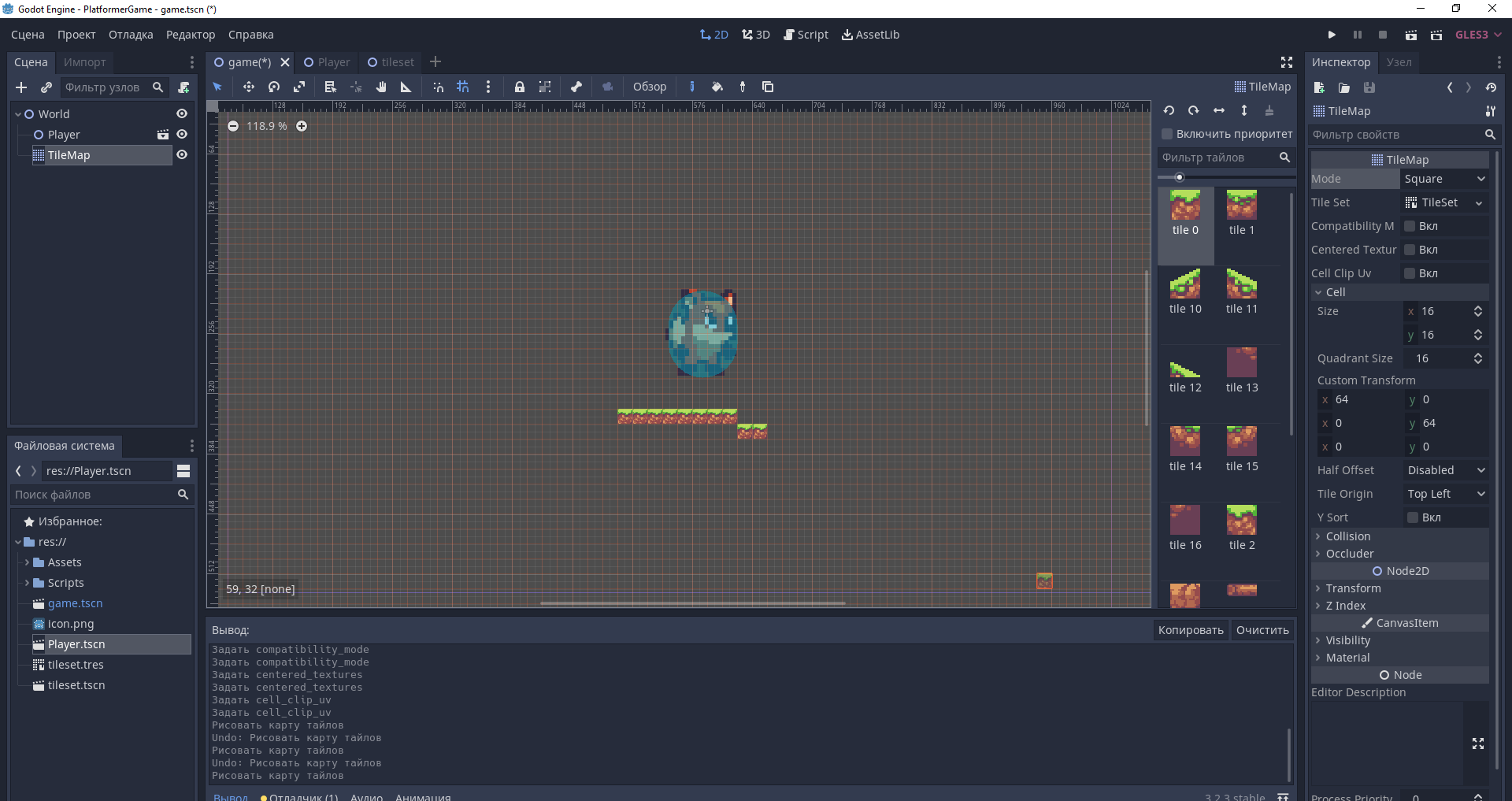This screenshot has width=1512, height=801.
Task: Add a new node with plus icon
Action: [x=21, y=87]
